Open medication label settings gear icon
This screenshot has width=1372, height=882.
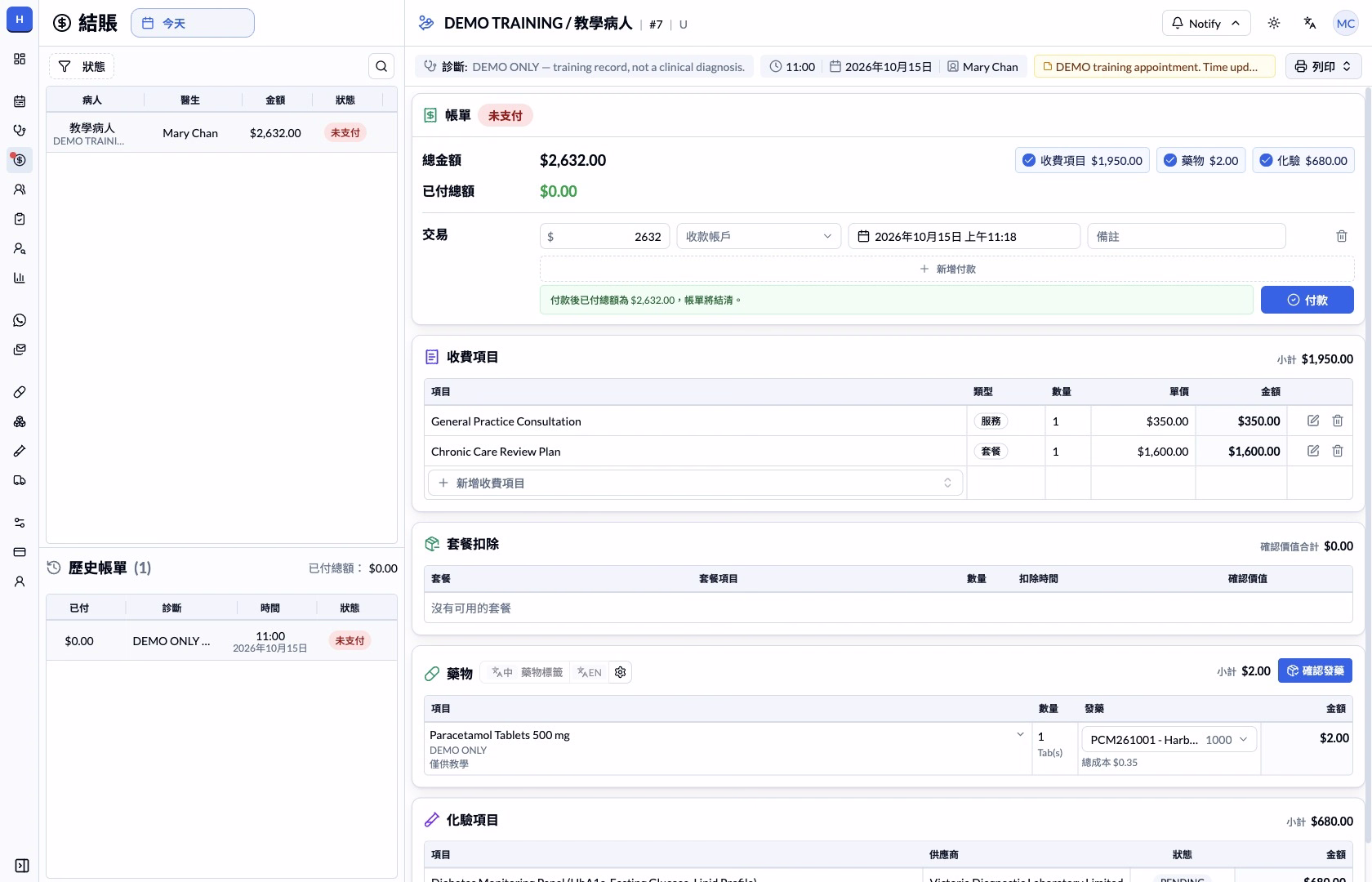click(621, 672)
